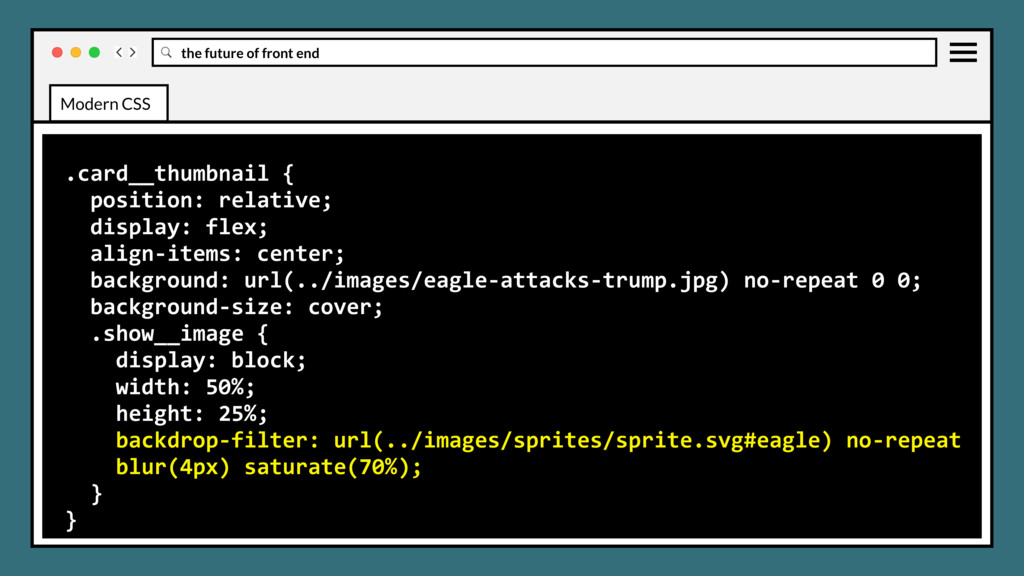Click the 'height: 25%;' declaration
This screenshot has width=1024, height=576.
pyautogui.click(x=191, y=414)
